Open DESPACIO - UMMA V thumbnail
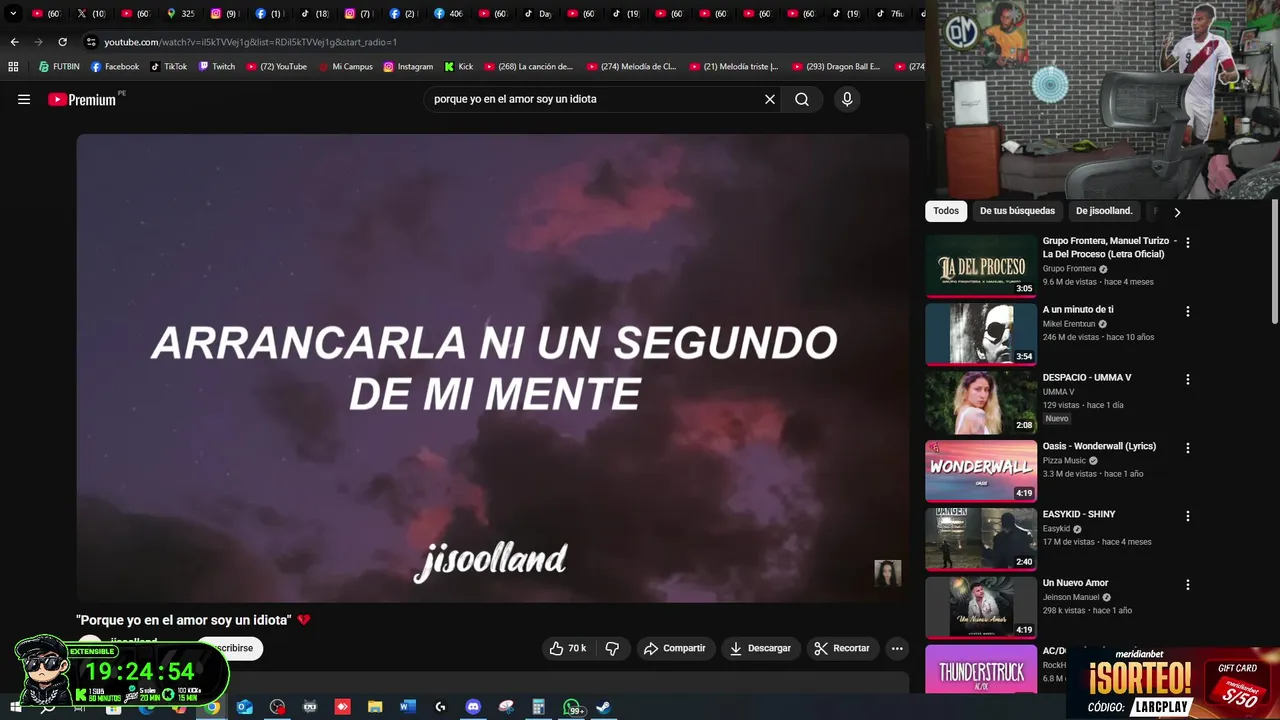This screenshot has width=1280, height=720. (x=981, y=402)
